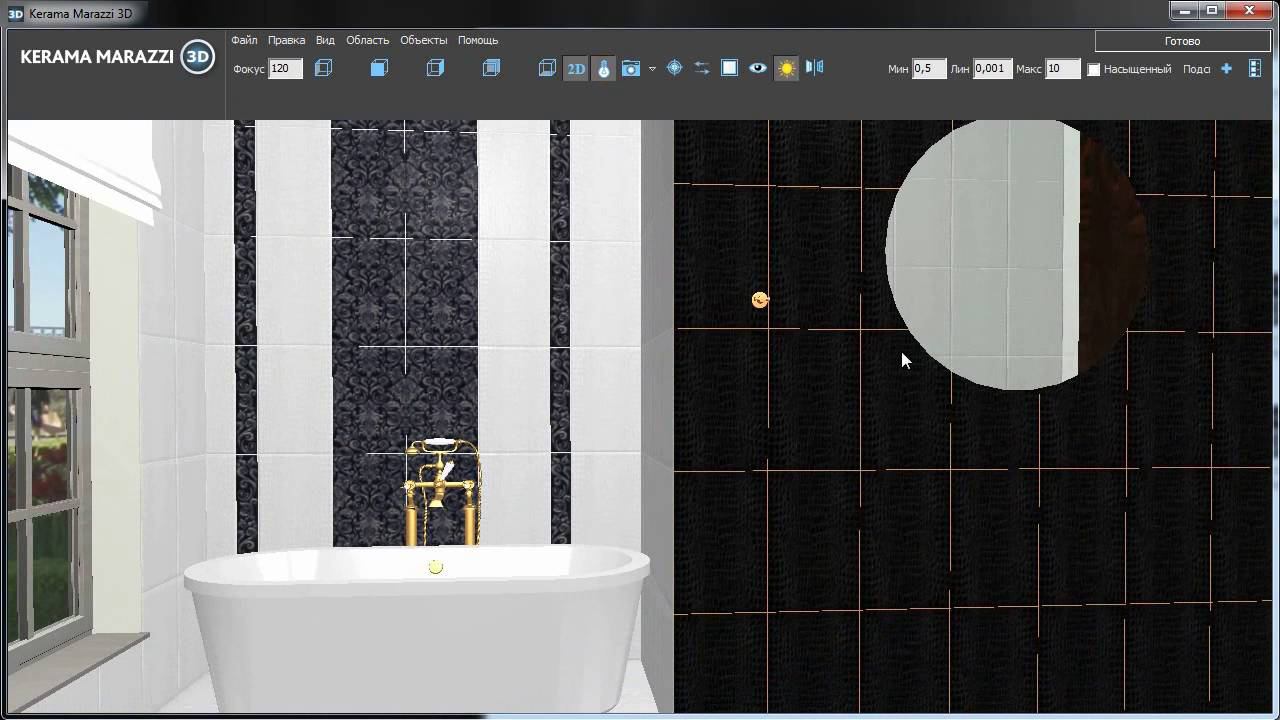Open the Правка menu
The width and height of the screenshot is (1280, 720).
pyautogui.click(x=286, y=40)
